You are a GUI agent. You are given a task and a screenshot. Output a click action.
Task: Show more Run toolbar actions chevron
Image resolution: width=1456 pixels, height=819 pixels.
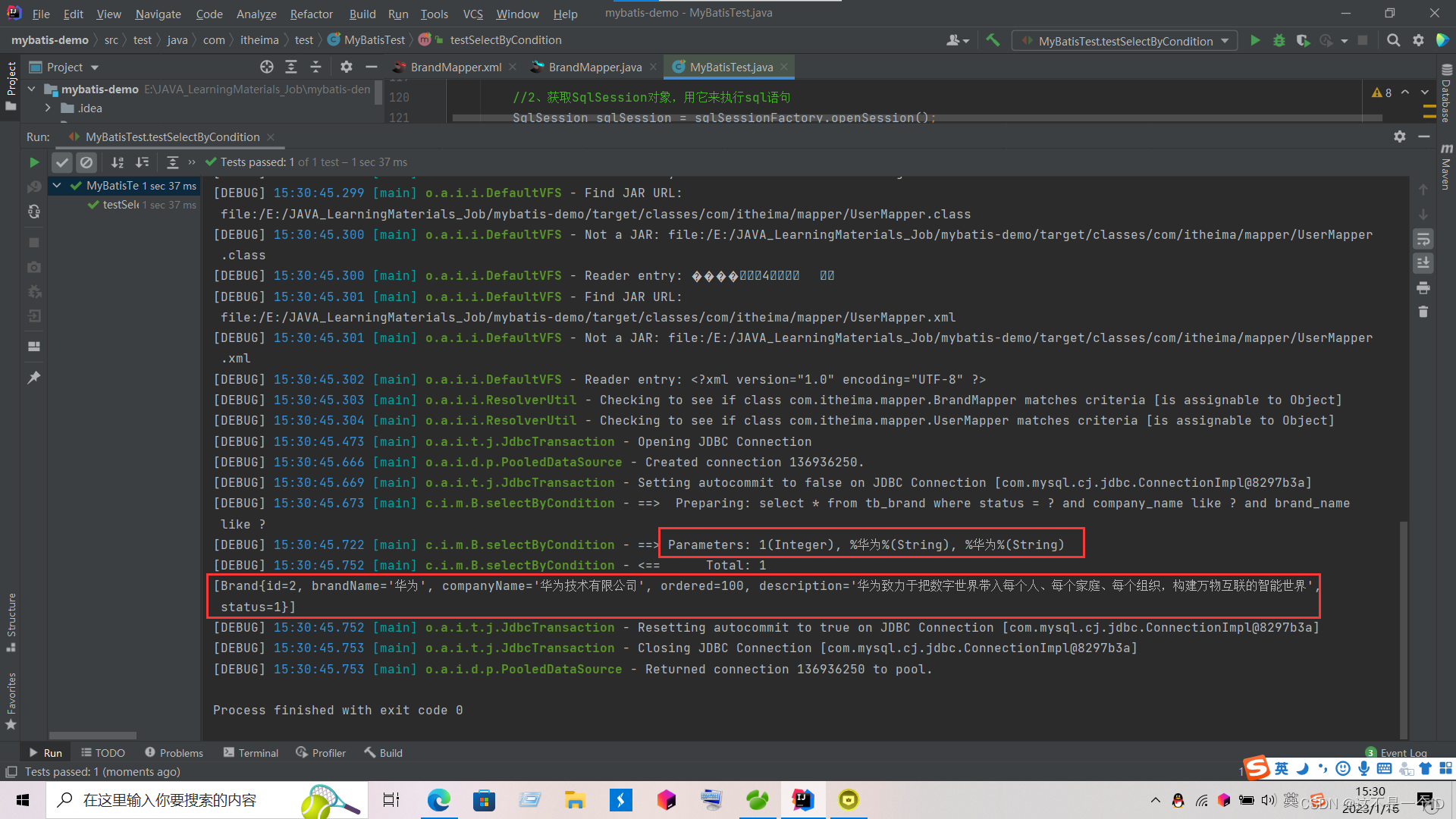pyautogui.click(x=192, y=162)
